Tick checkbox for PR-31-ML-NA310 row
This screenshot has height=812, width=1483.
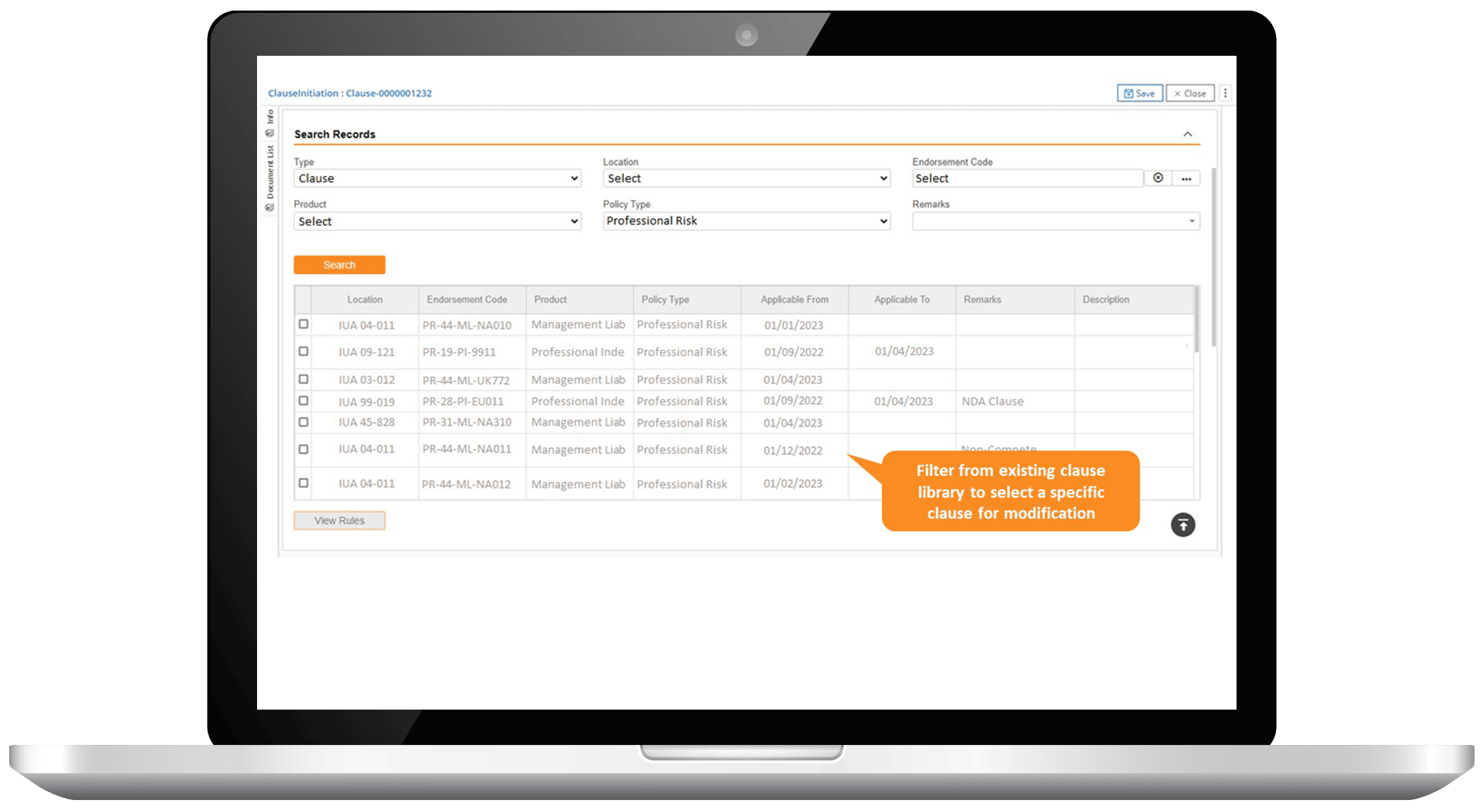coord(304,422)
